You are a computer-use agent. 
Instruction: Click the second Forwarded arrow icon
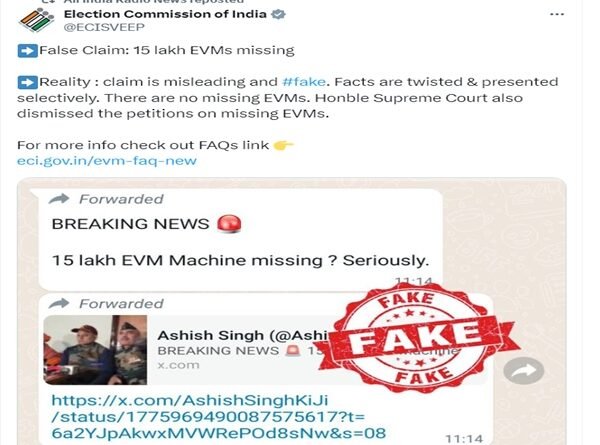point(59,303)
